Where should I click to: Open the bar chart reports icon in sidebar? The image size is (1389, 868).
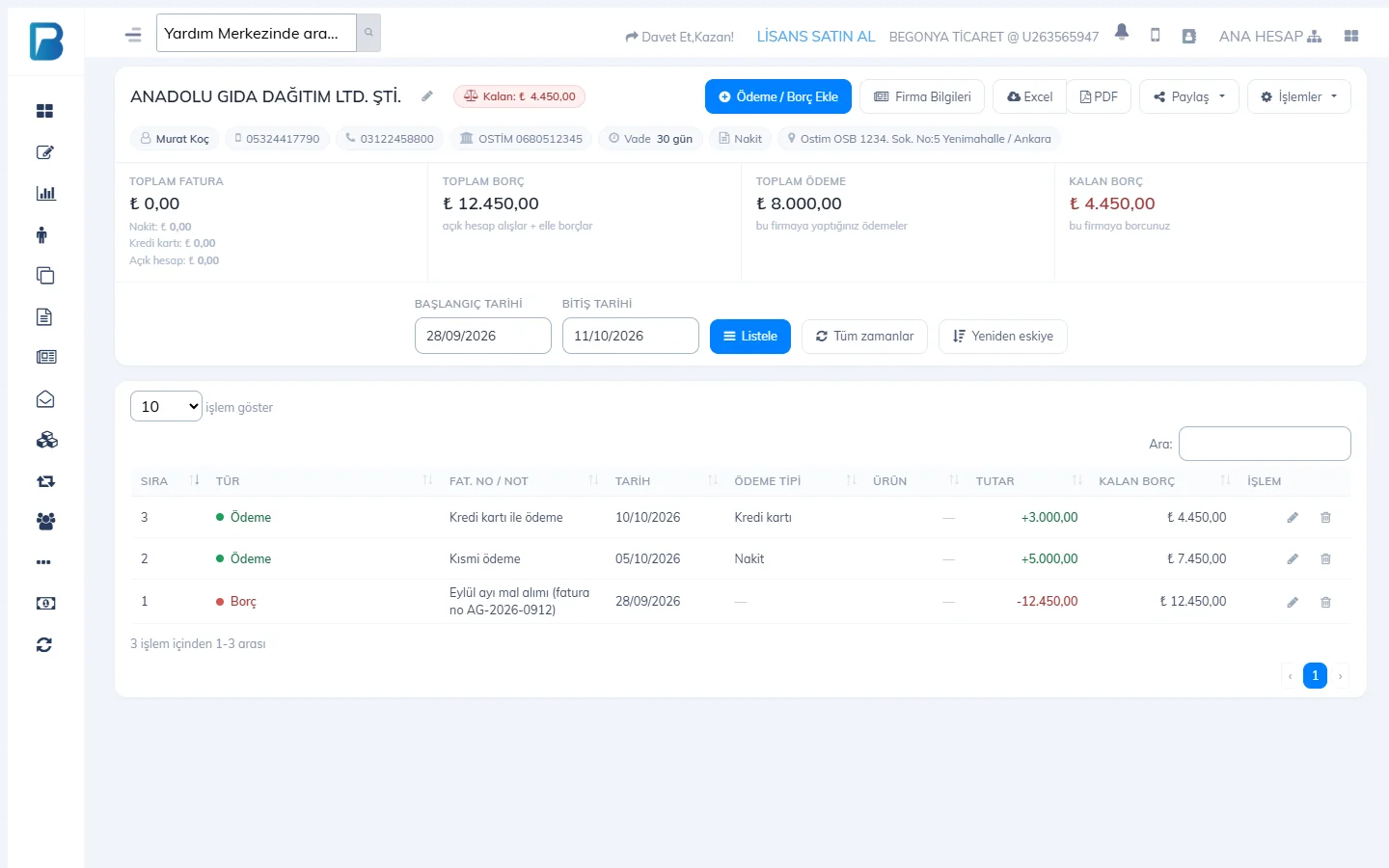click(x=45, y=193)
